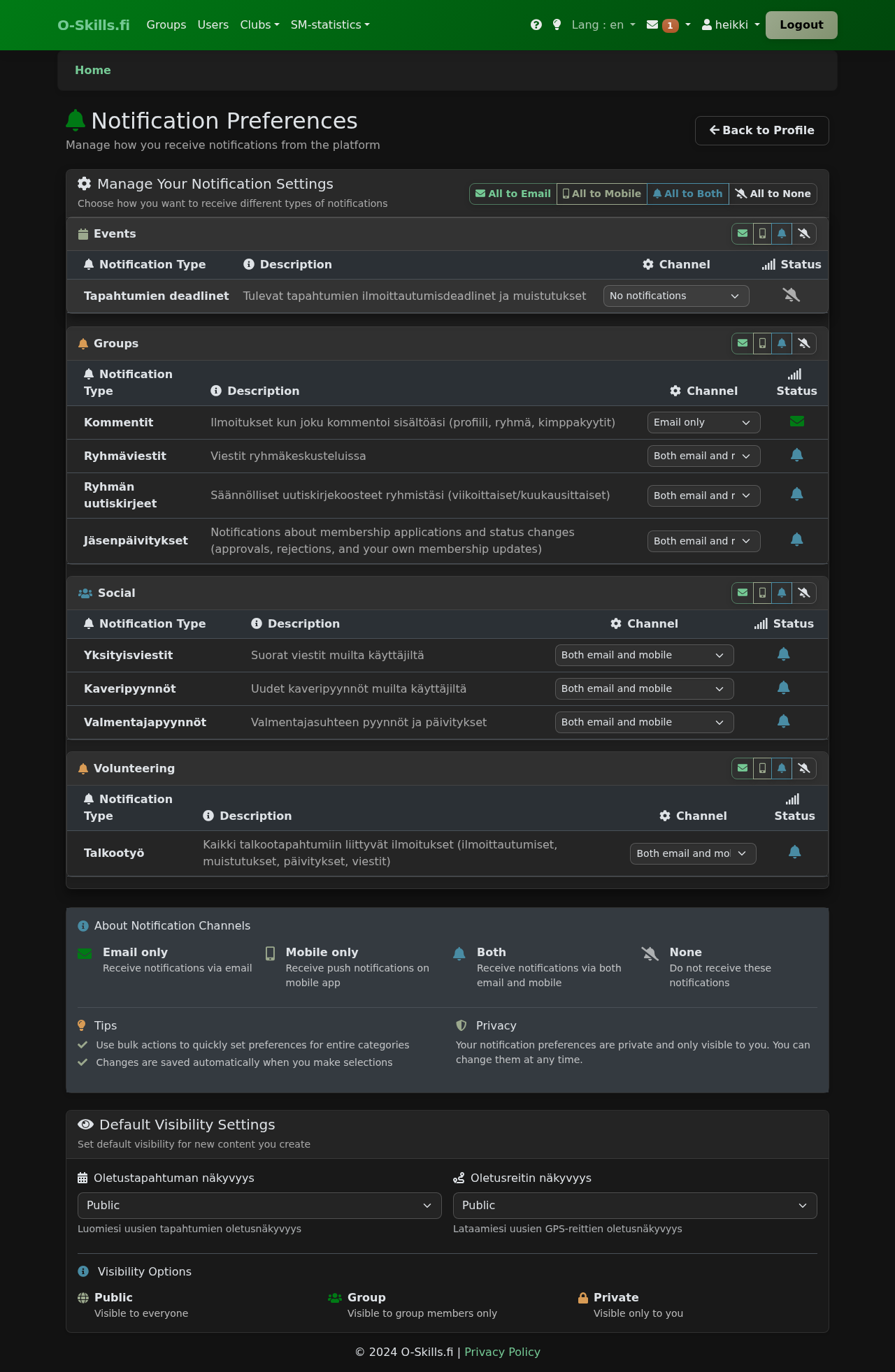Click the Volunteering section heading
Screen dimensions: 895x1372
point(134,768)
